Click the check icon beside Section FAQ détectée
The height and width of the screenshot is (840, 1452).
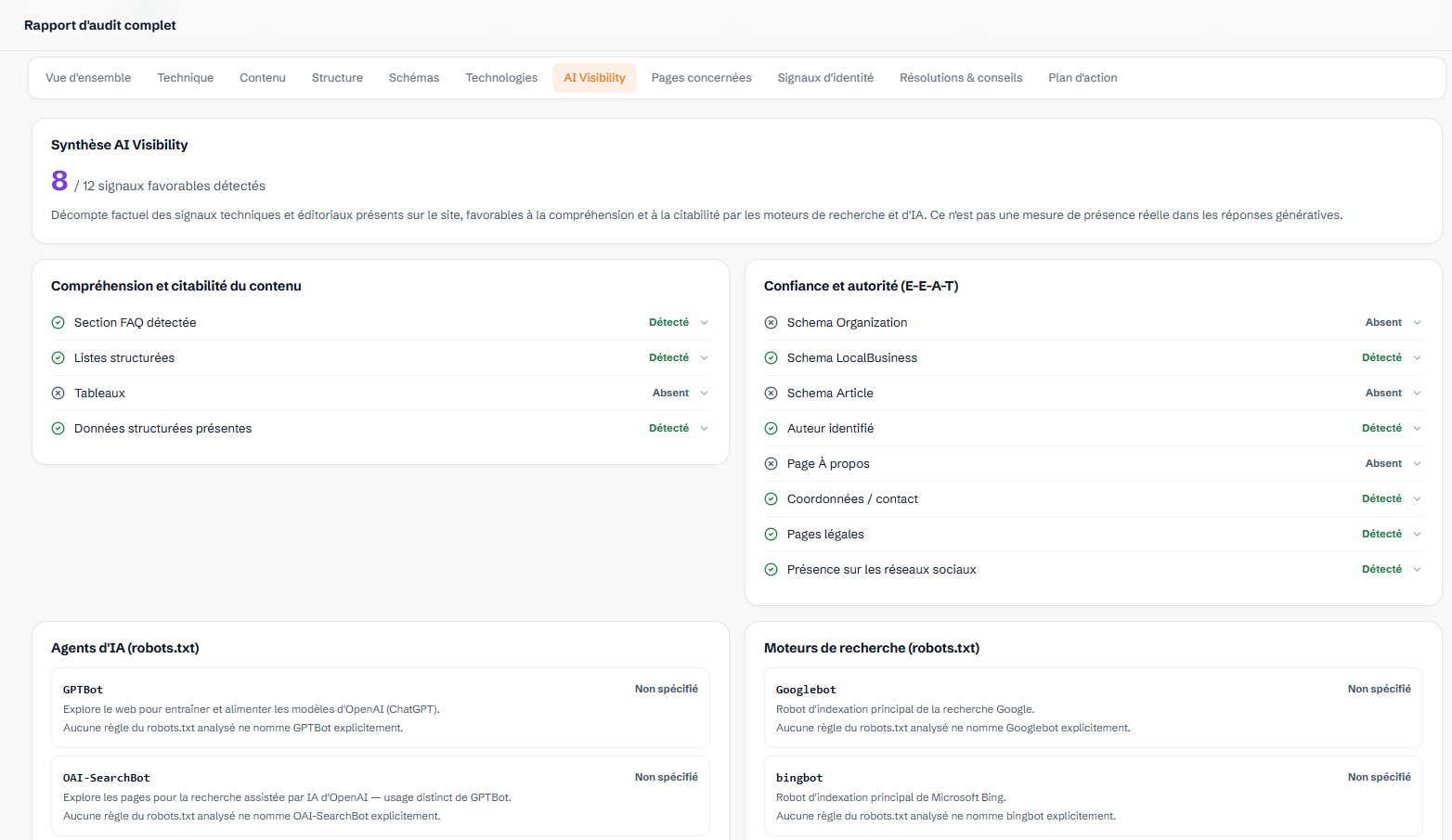[58, 323]
